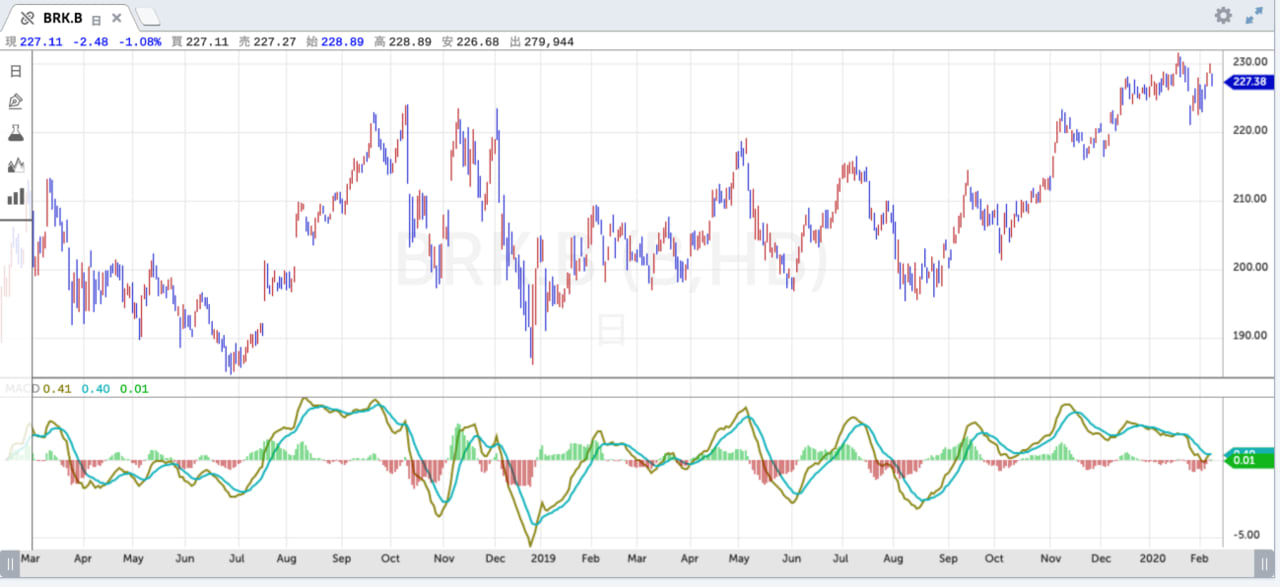Click the 高 high price 228.89

point(410,42)
